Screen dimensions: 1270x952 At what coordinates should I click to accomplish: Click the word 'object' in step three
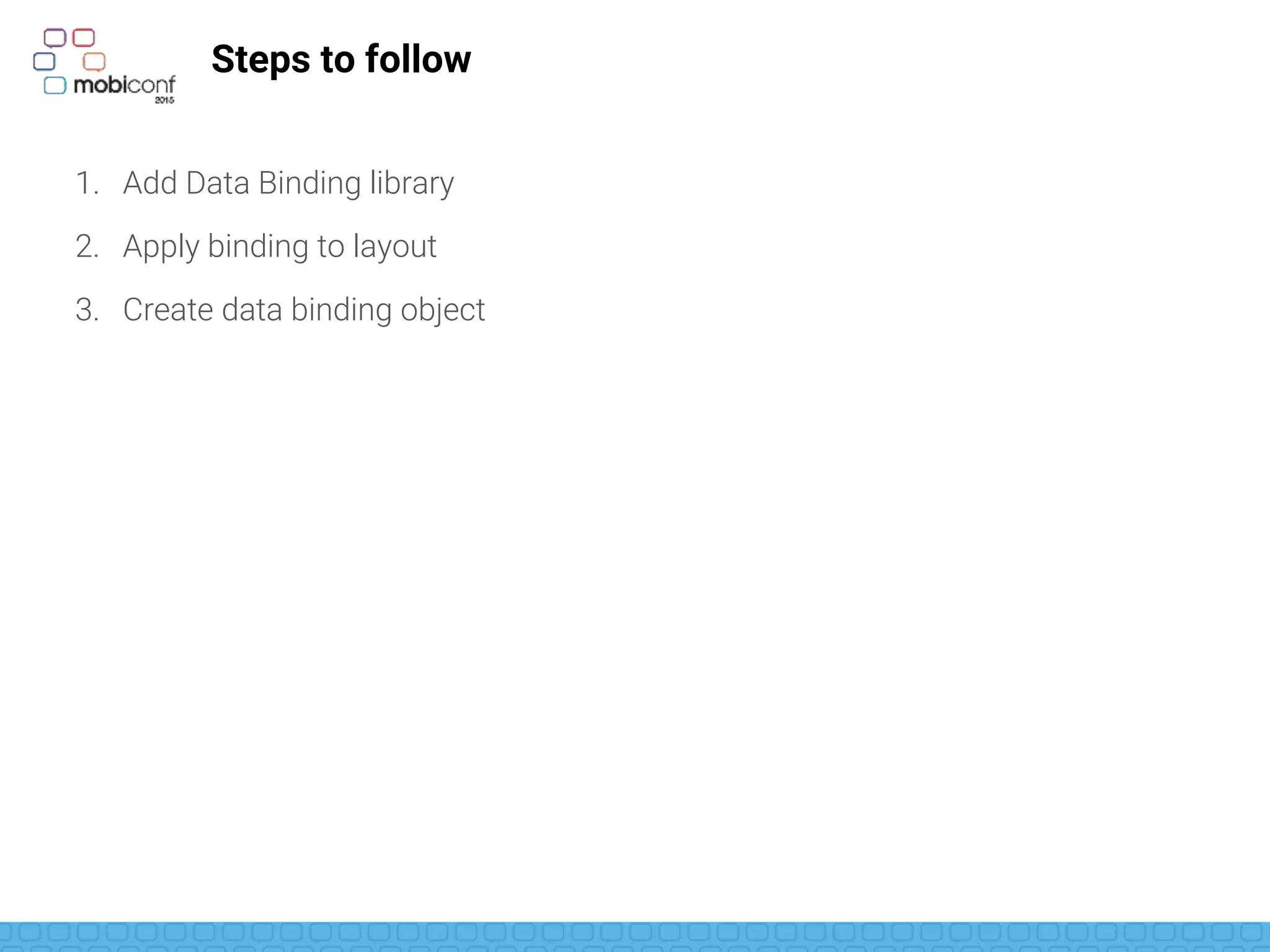443,310
